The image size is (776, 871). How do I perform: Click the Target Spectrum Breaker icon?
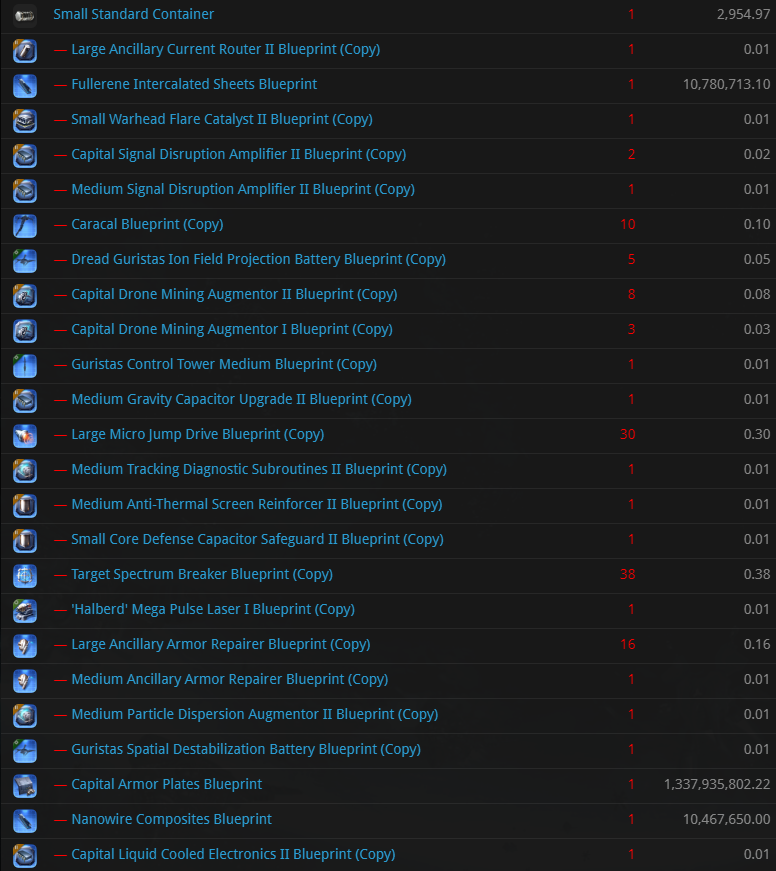(24, 575)
